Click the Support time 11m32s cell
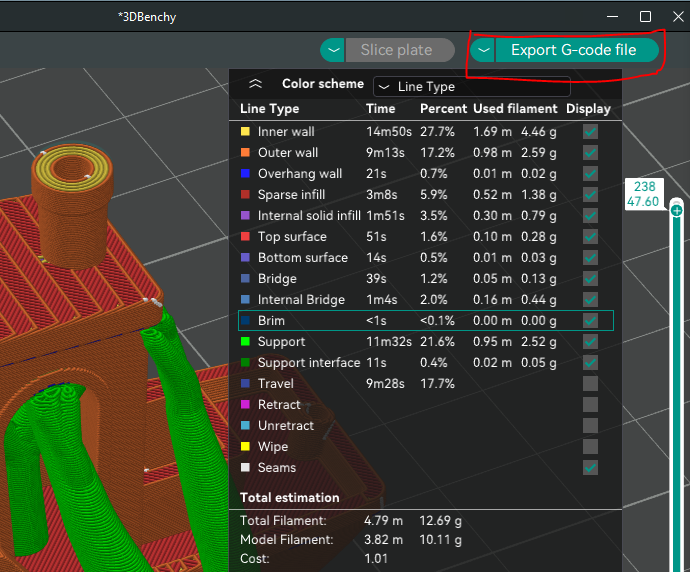The width and height of the screenshot is (690, 572). click(389, 341)
